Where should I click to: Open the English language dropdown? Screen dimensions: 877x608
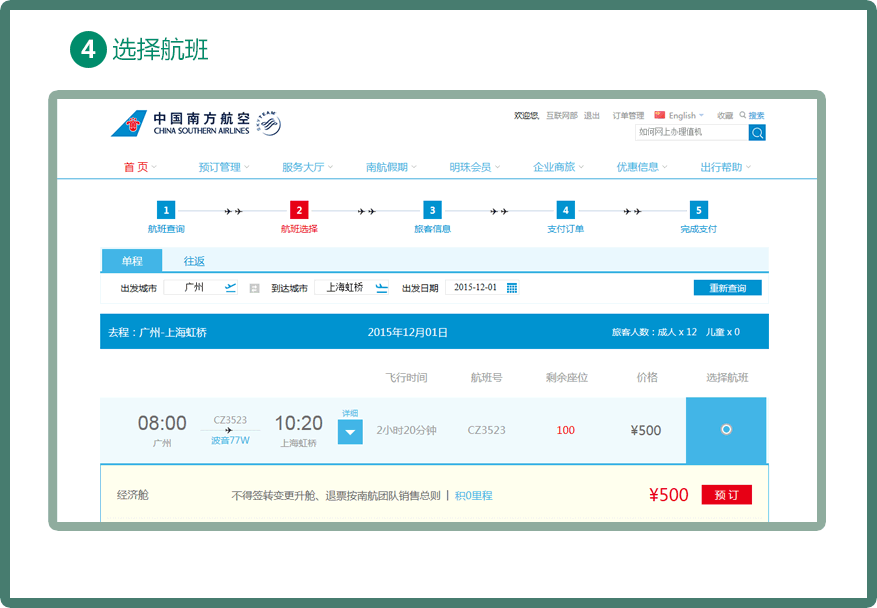click(682, 116)
